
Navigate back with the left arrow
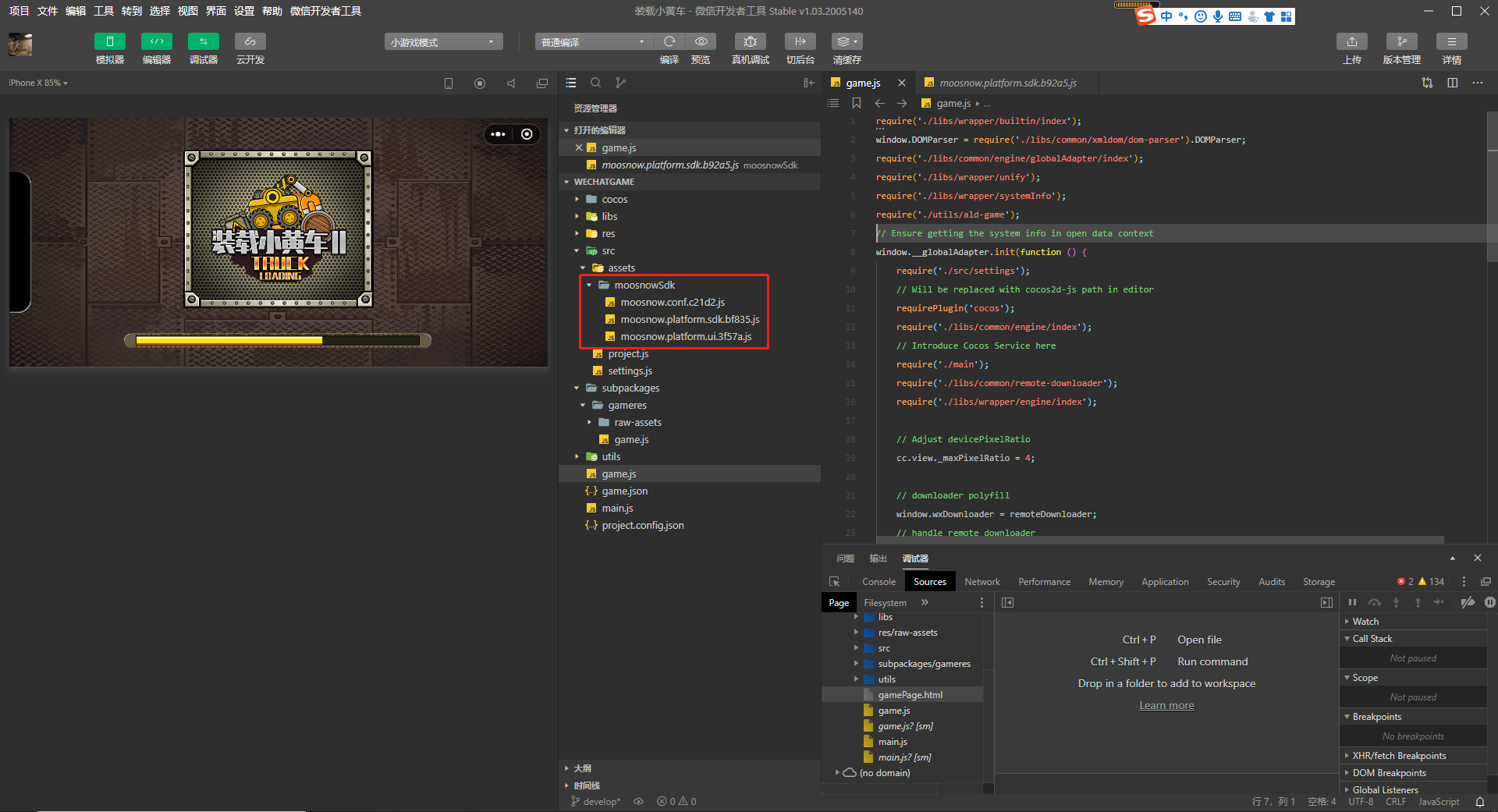tap(879, 103)
